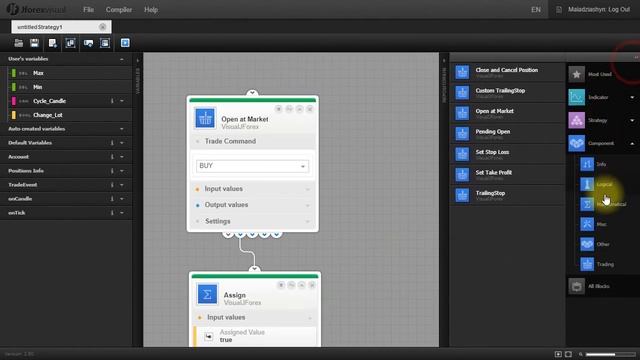
Task: Click the blue highlighted toolbar icon
Action: 125,43
